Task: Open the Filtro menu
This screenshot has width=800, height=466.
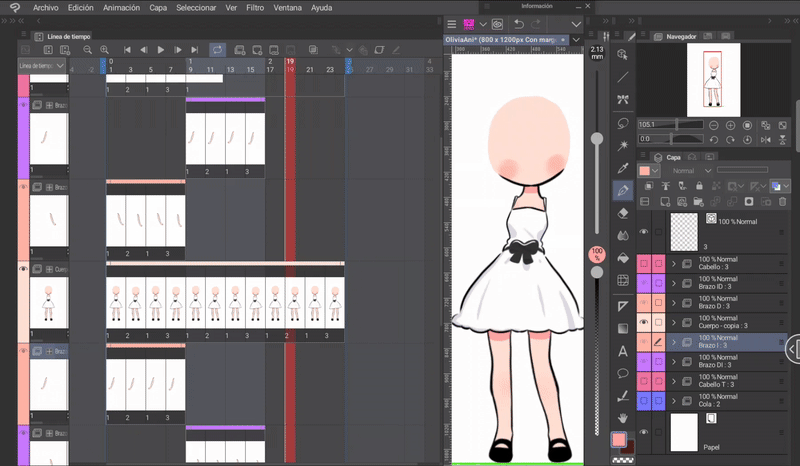Action: 255,7
